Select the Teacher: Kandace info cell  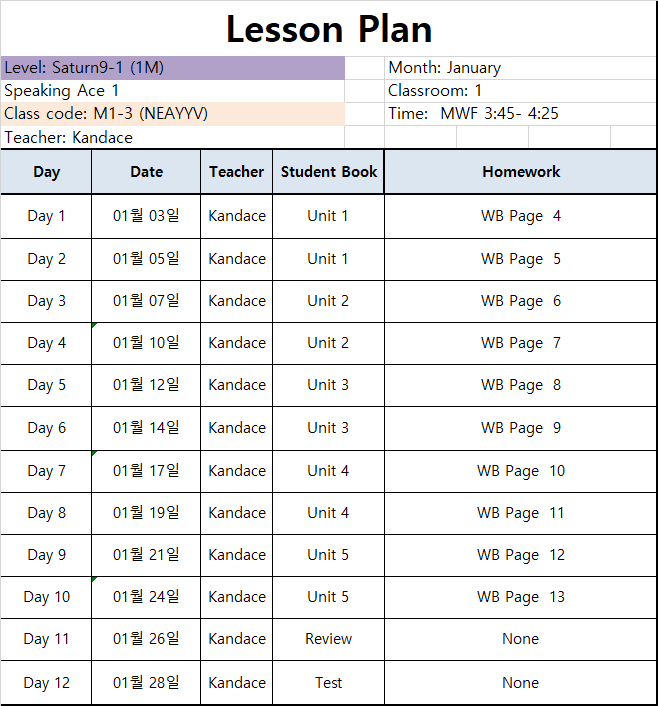click(x=173, y=137)
